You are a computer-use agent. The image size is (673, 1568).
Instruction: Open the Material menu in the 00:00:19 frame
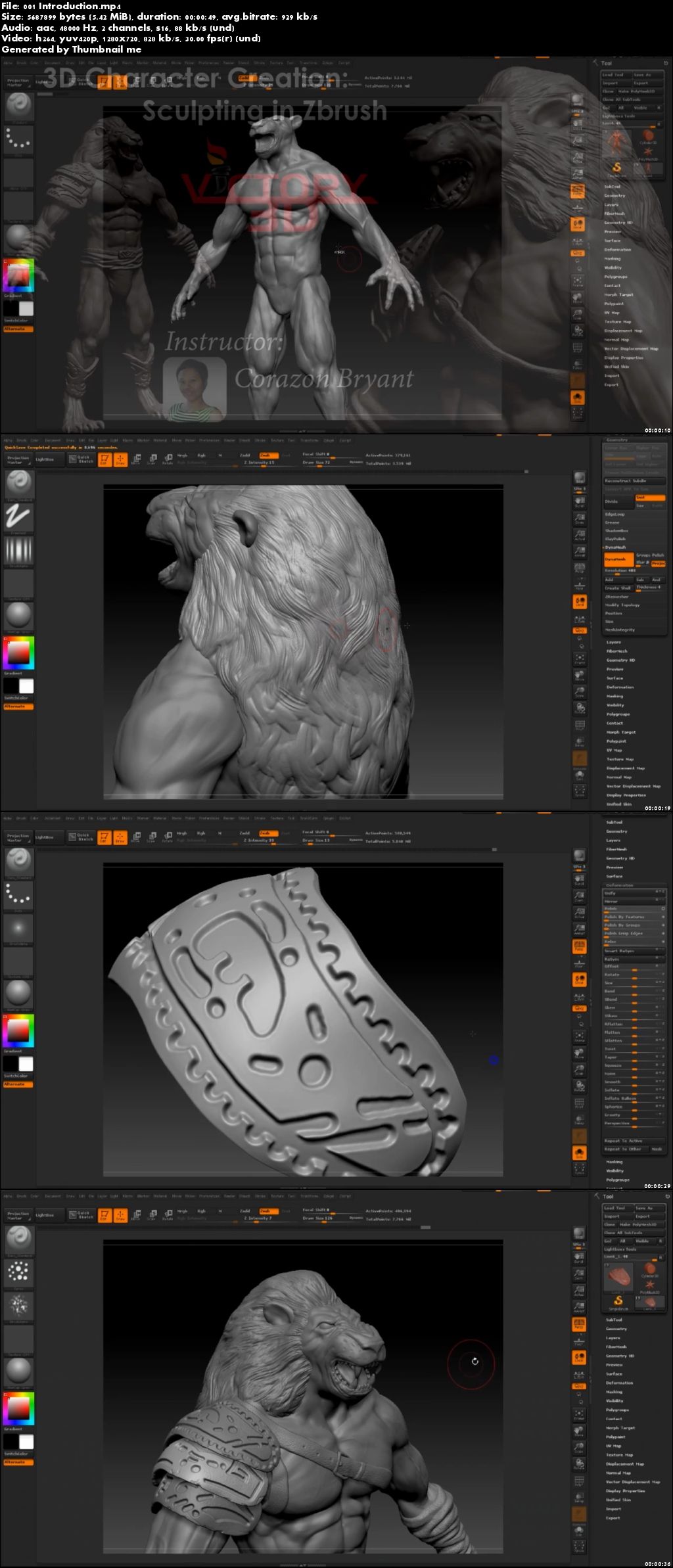pos(160,440)
